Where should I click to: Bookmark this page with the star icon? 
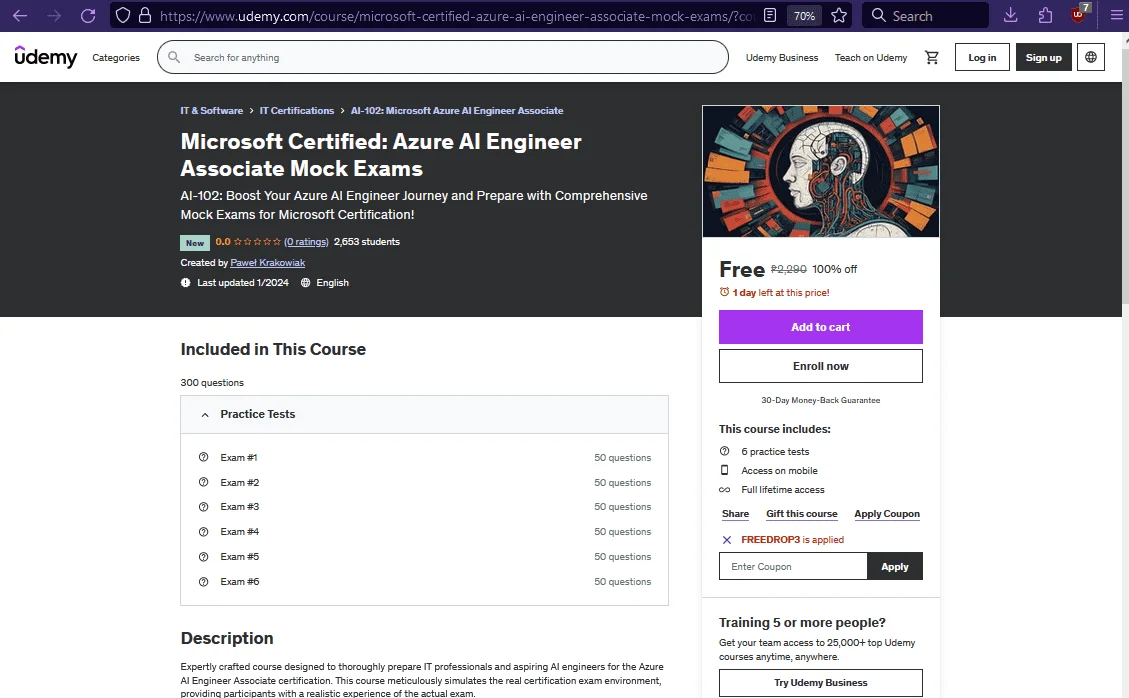[x=839, y=15]
